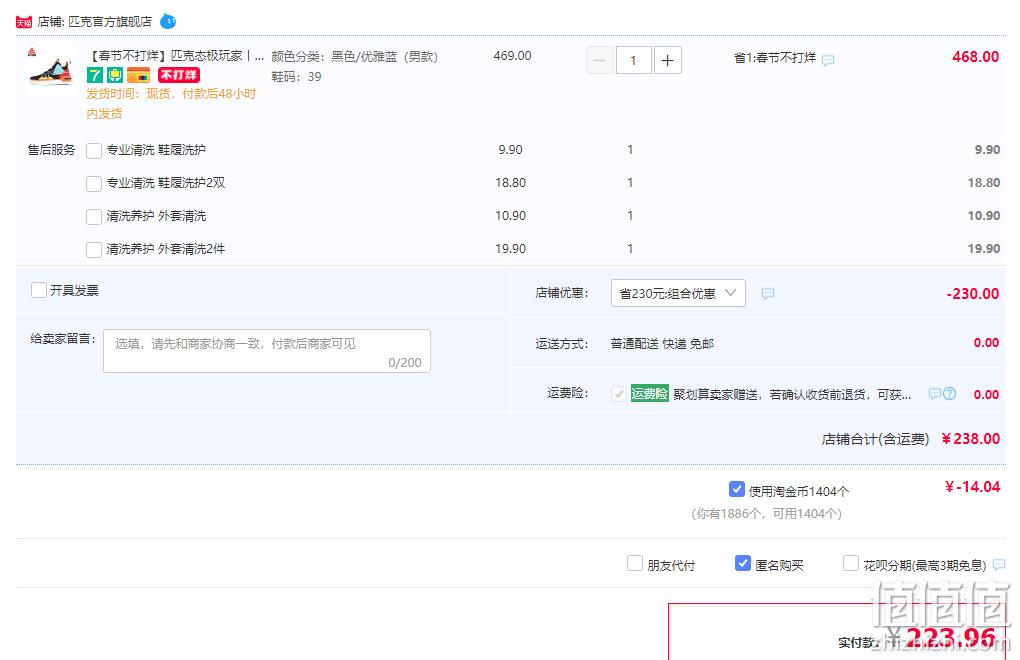Click the store total ¥238.00
Image resolution: width=1020 pixels, height=660 pixels.
[x=971, y=439]
